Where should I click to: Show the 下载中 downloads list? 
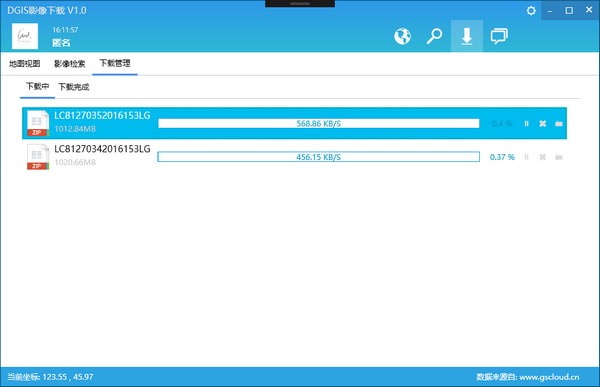[37, 87]
